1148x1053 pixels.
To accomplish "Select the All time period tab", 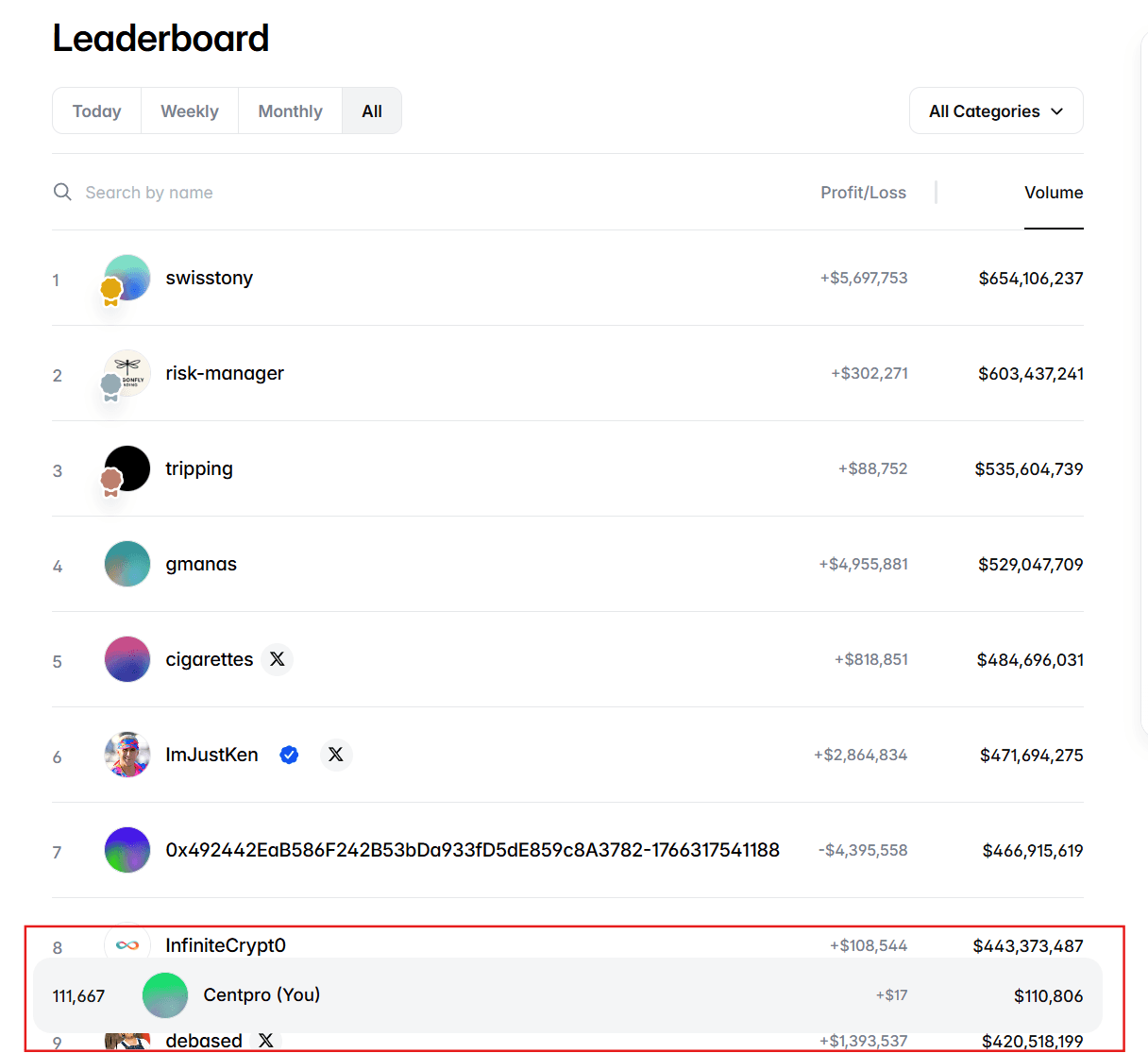I will point(371,110).
